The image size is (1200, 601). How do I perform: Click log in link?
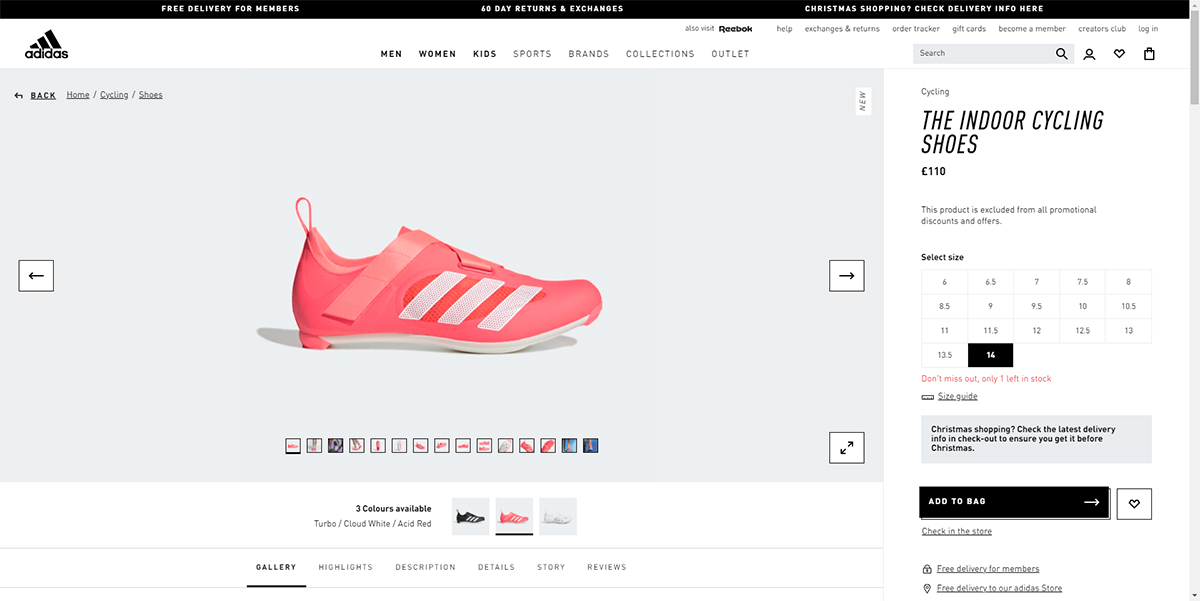pos(1148,29)
